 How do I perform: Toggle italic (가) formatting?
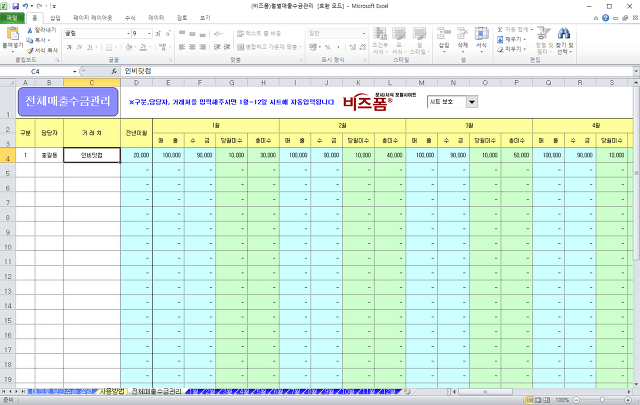(79, 47)
